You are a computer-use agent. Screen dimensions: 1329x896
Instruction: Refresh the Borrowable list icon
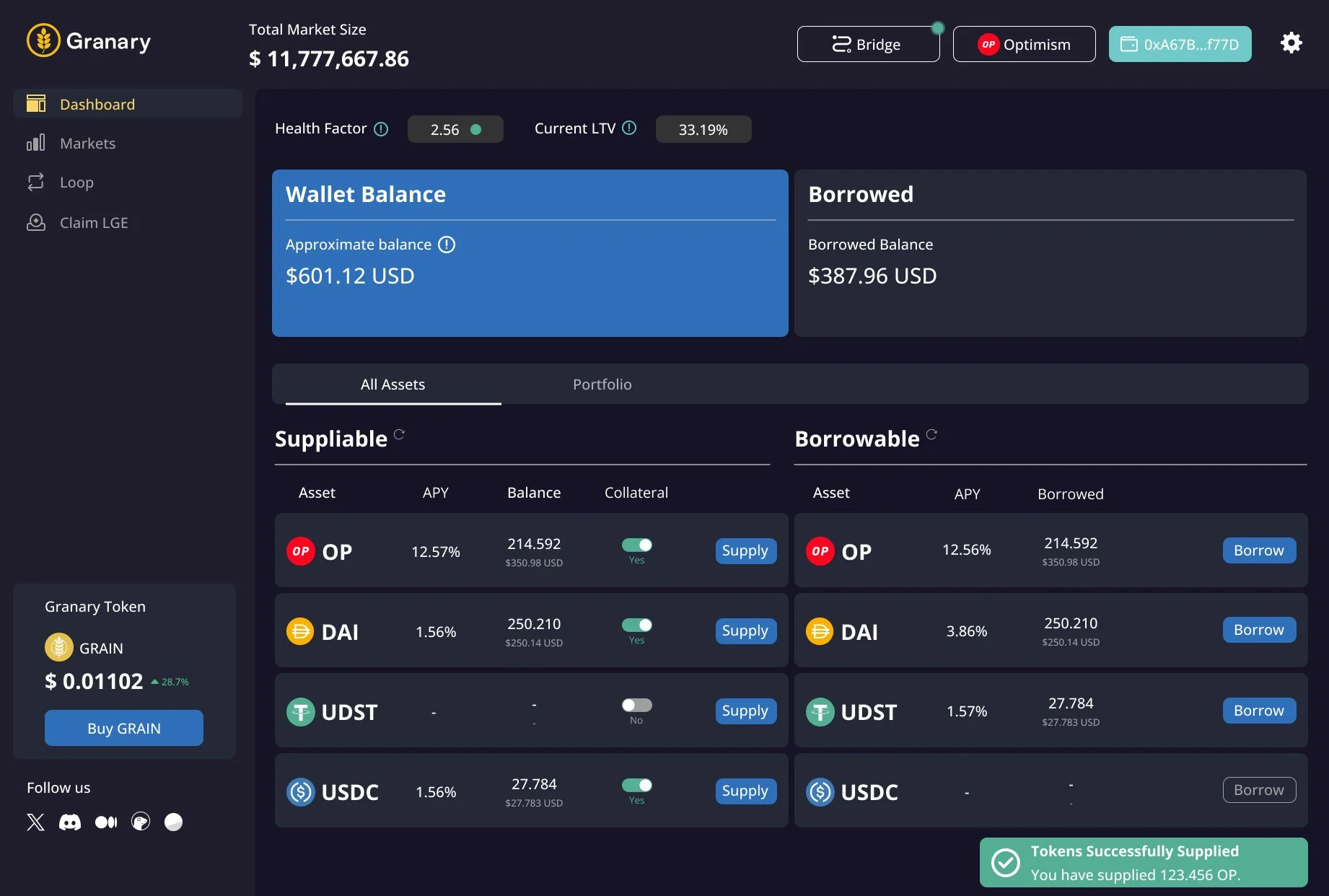[931, 434]
